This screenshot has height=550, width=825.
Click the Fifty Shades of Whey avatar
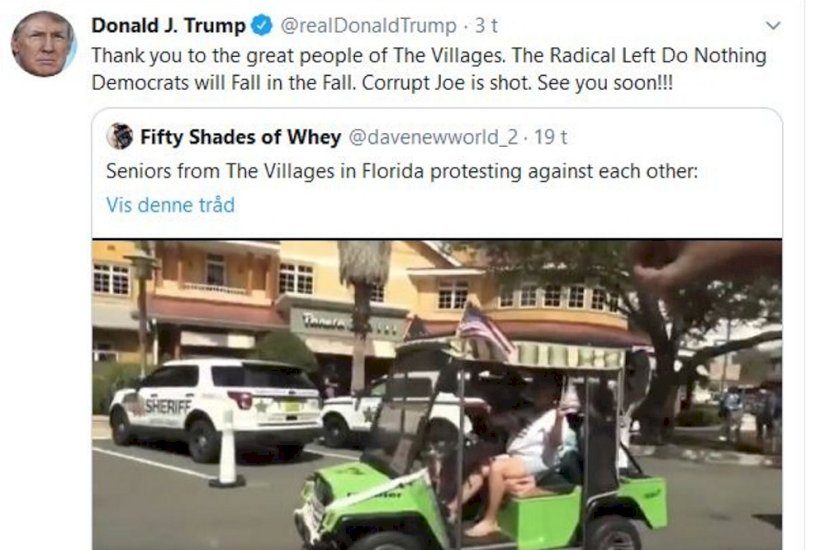pyautogui.click(x=119, y=136)
